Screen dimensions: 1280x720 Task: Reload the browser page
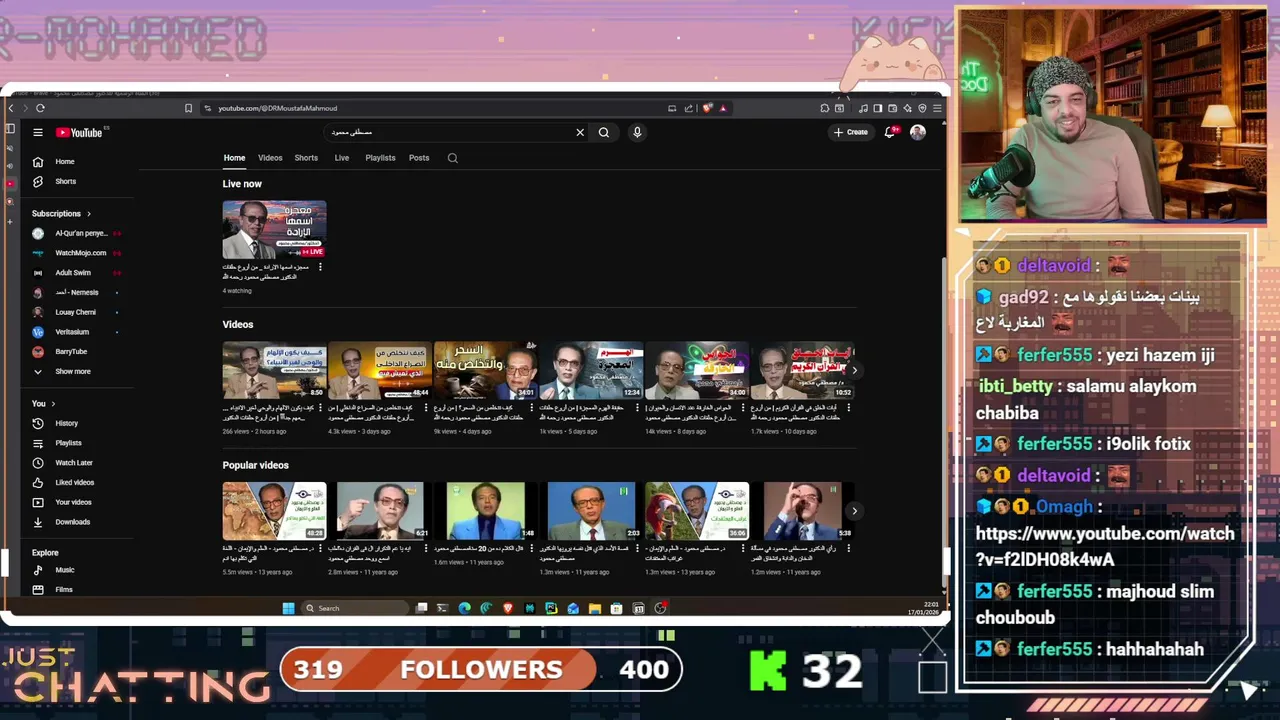(40, 108)
